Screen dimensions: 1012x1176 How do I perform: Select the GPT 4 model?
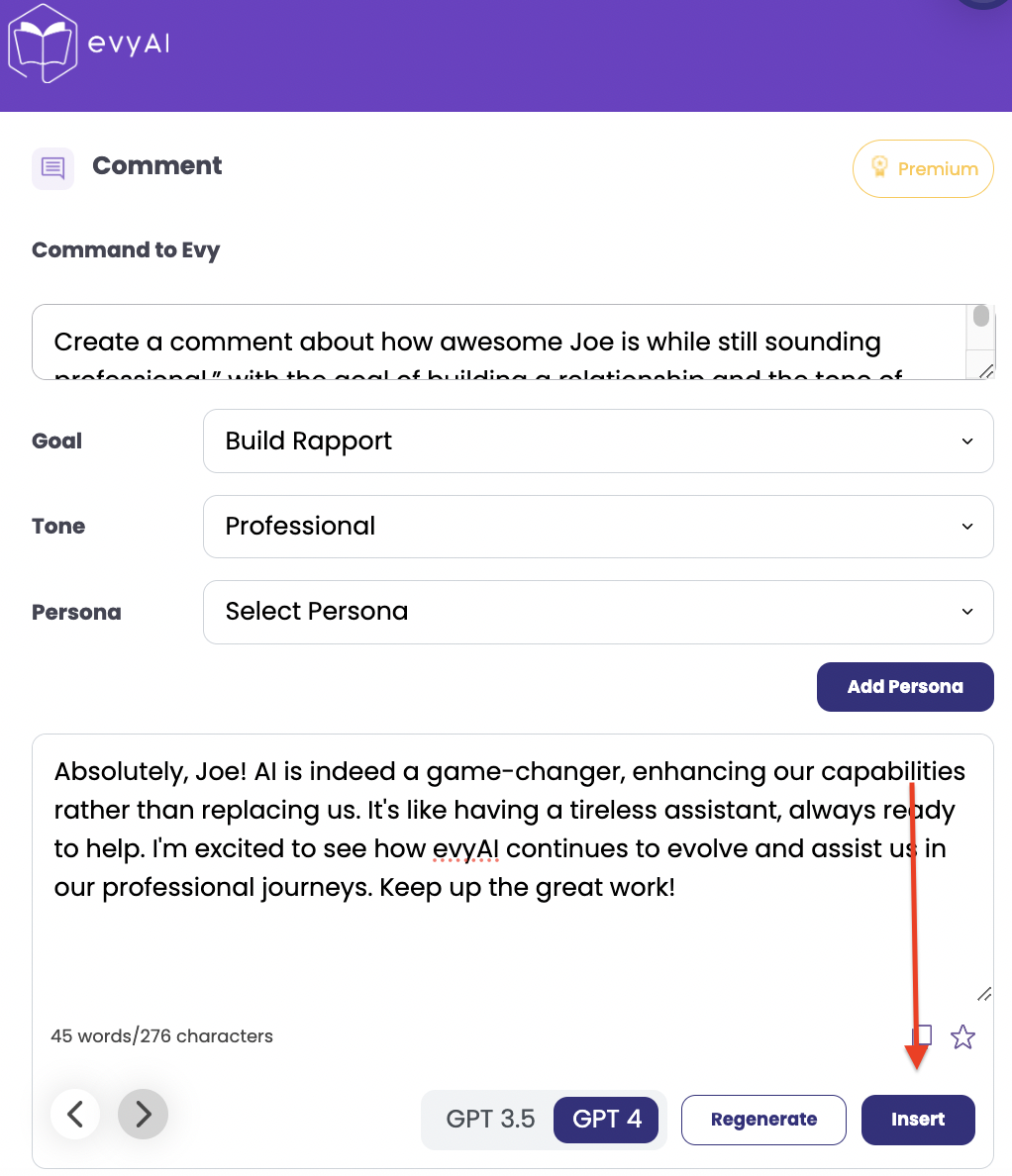(606, 1119)
